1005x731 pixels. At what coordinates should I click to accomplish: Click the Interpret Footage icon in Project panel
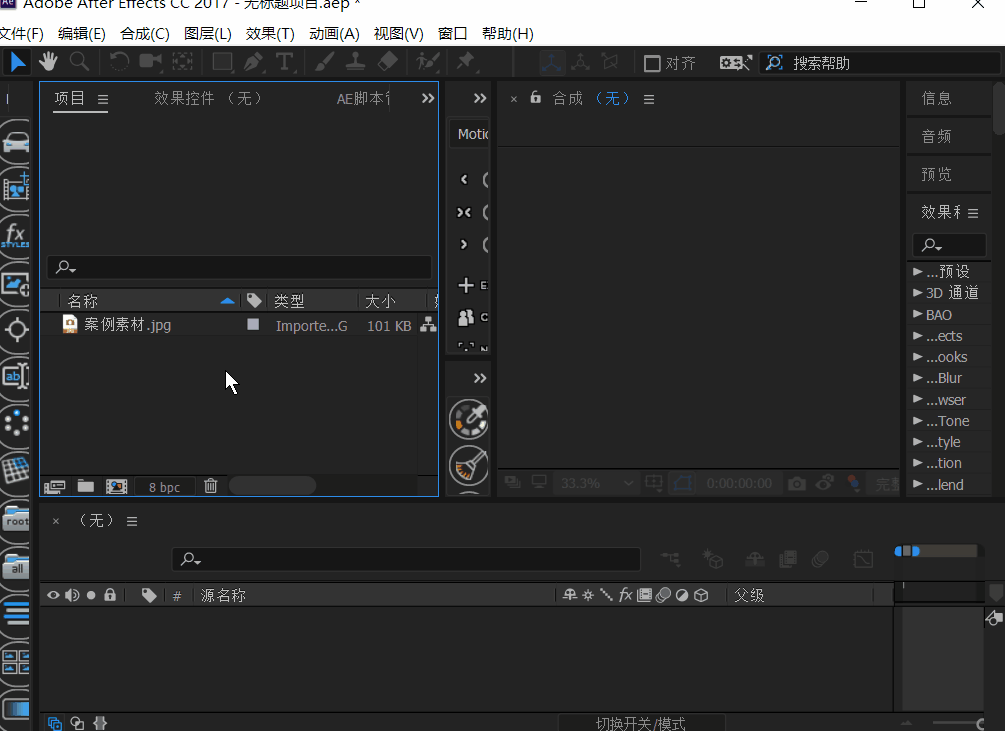[54, 487]
